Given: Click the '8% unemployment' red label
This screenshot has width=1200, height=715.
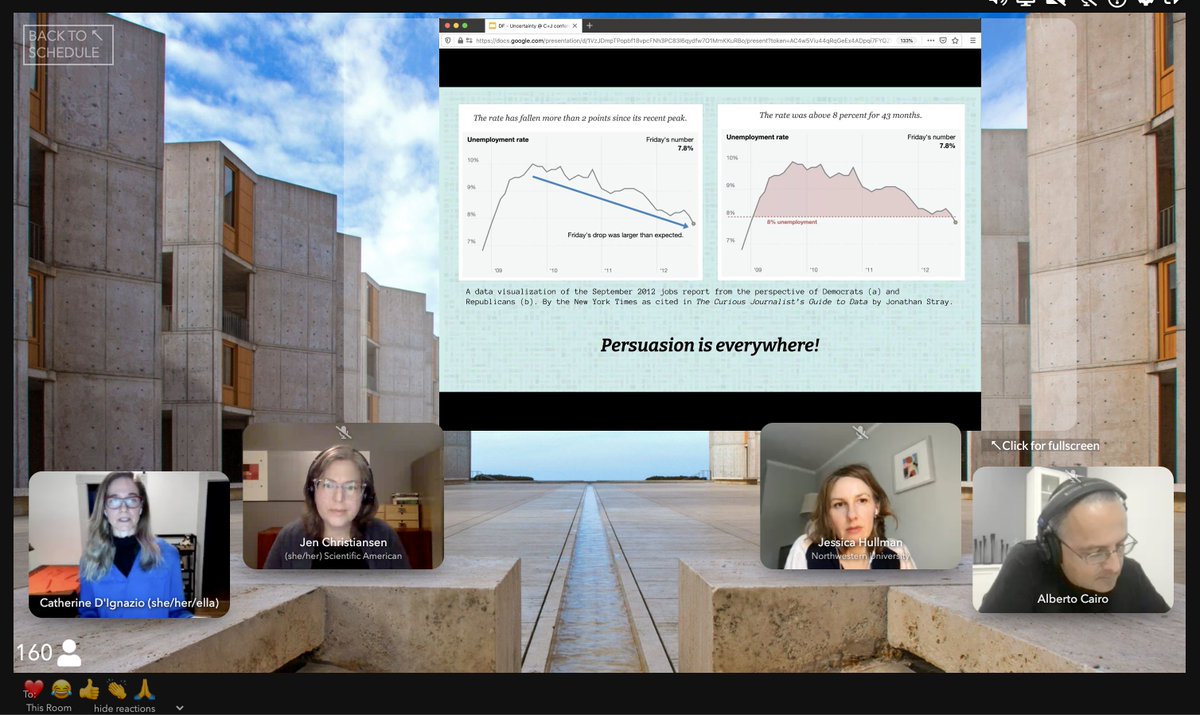Looking at the screenshot, I should pos(792,222).
